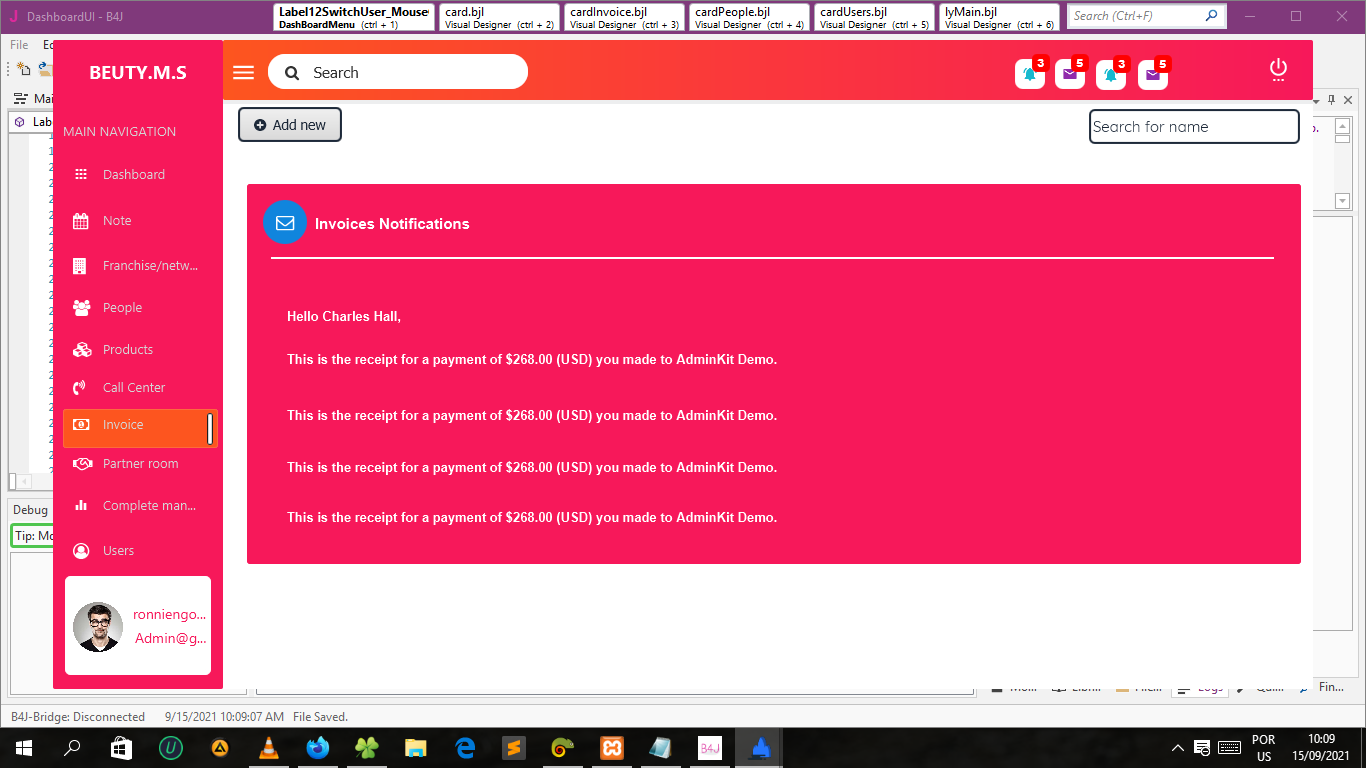
Task: Click the Hello Charles Hall, greeting
Action: pos(344,317)
